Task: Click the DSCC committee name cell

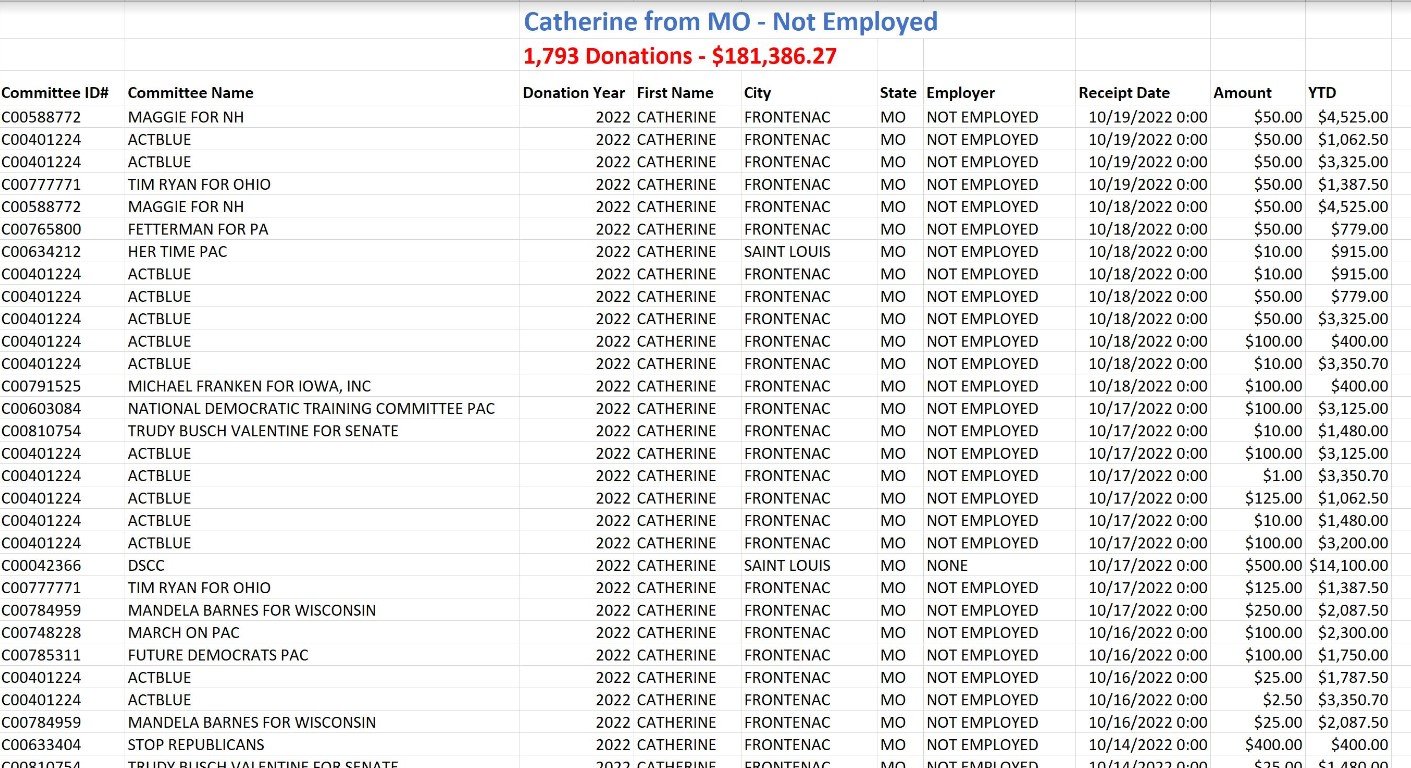Action: (x=146, y=565)
